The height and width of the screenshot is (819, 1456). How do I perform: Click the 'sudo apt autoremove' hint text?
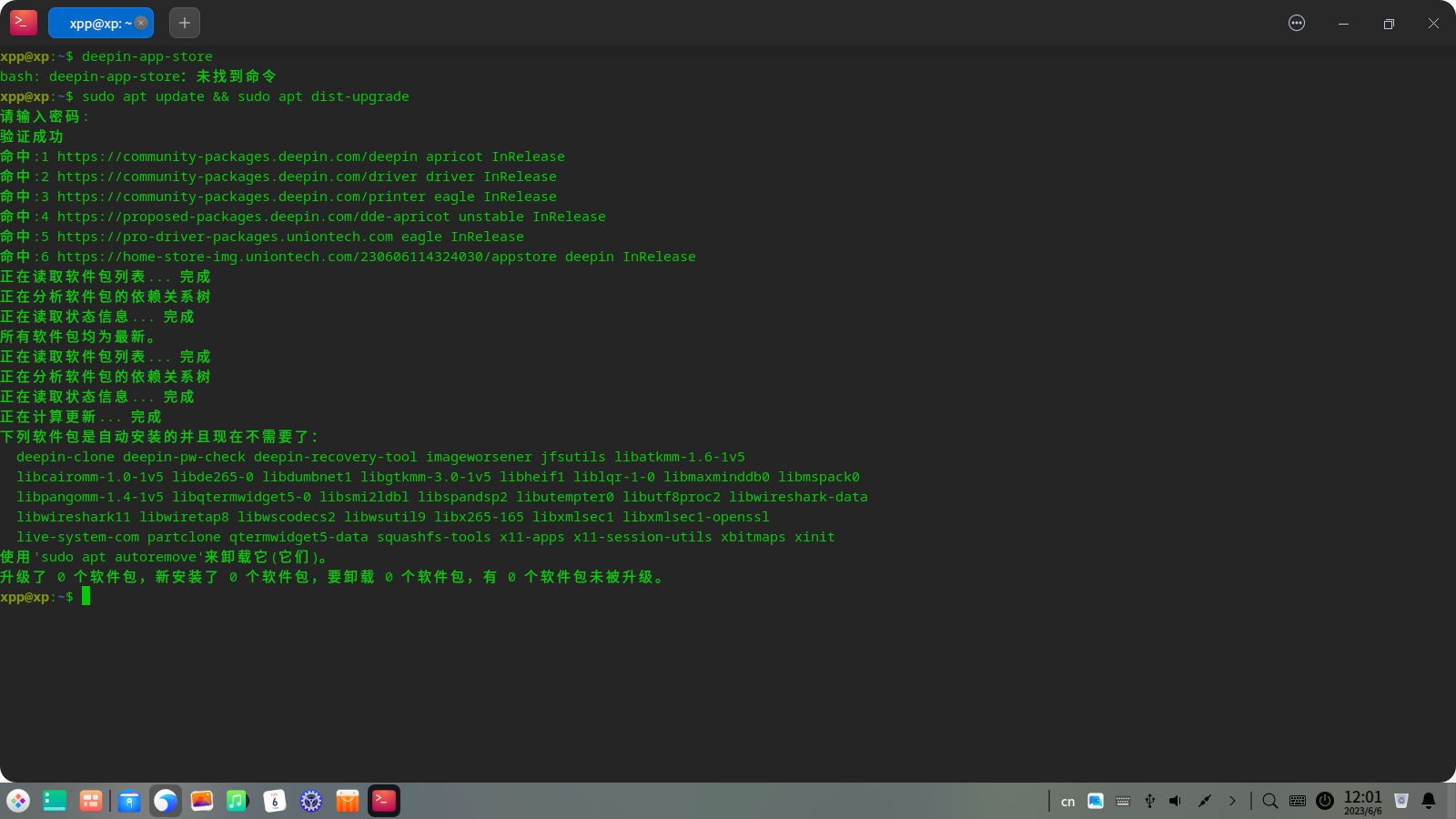coord(119,557)
